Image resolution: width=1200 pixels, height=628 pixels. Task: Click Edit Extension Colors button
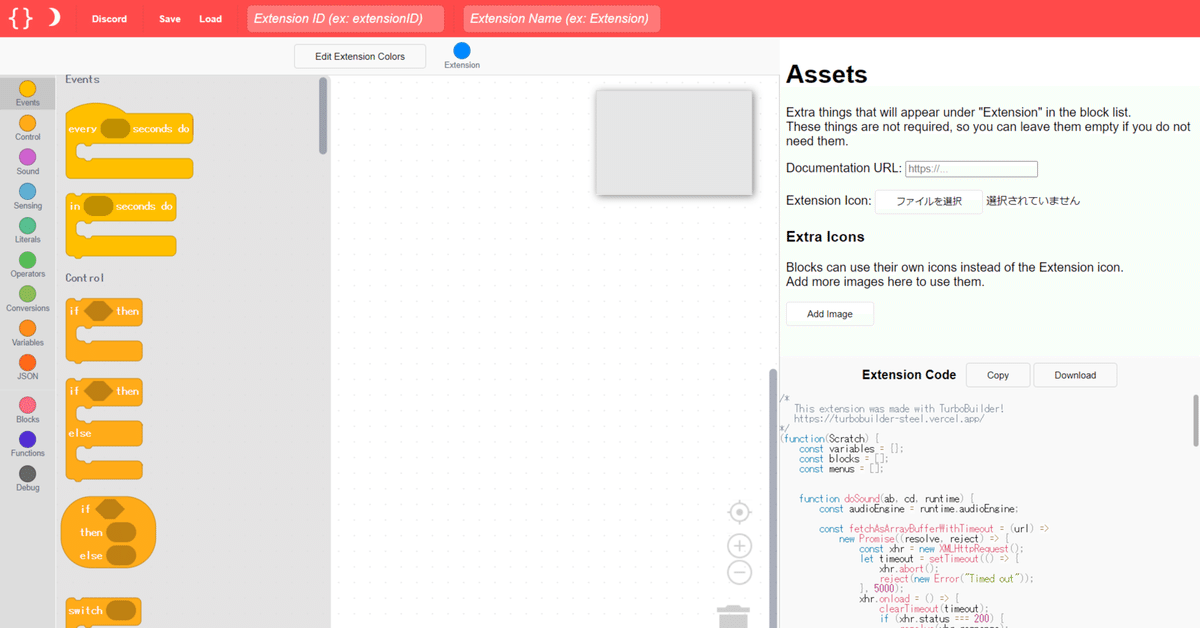tap(360, 56)
